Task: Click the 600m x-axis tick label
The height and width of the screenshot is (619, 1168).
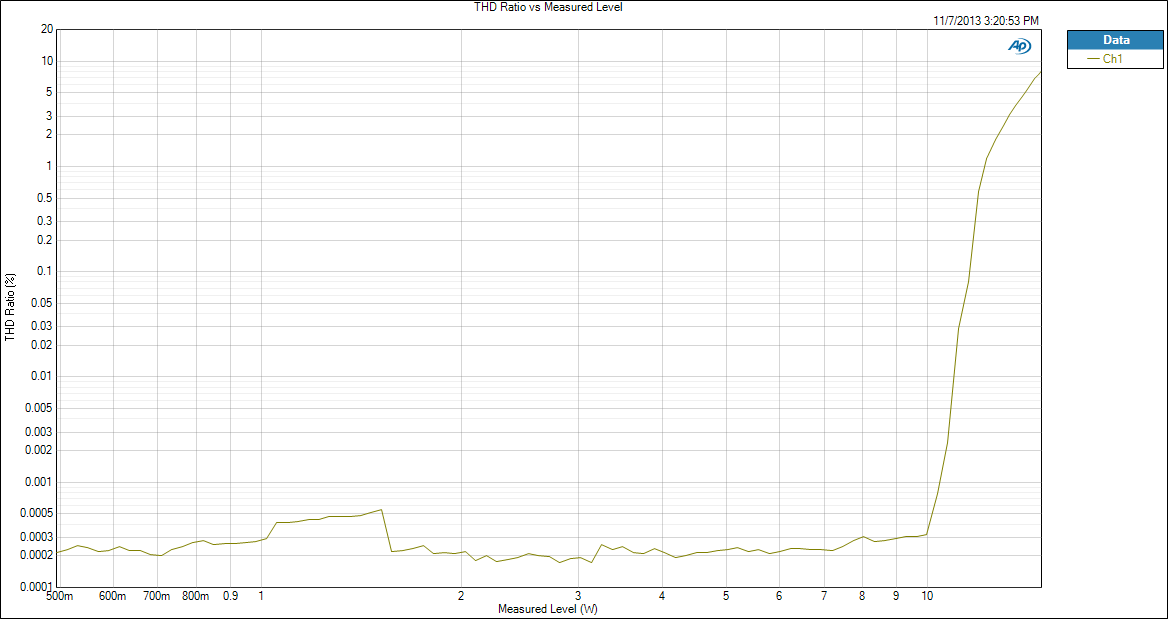Action: pos(113,597)
